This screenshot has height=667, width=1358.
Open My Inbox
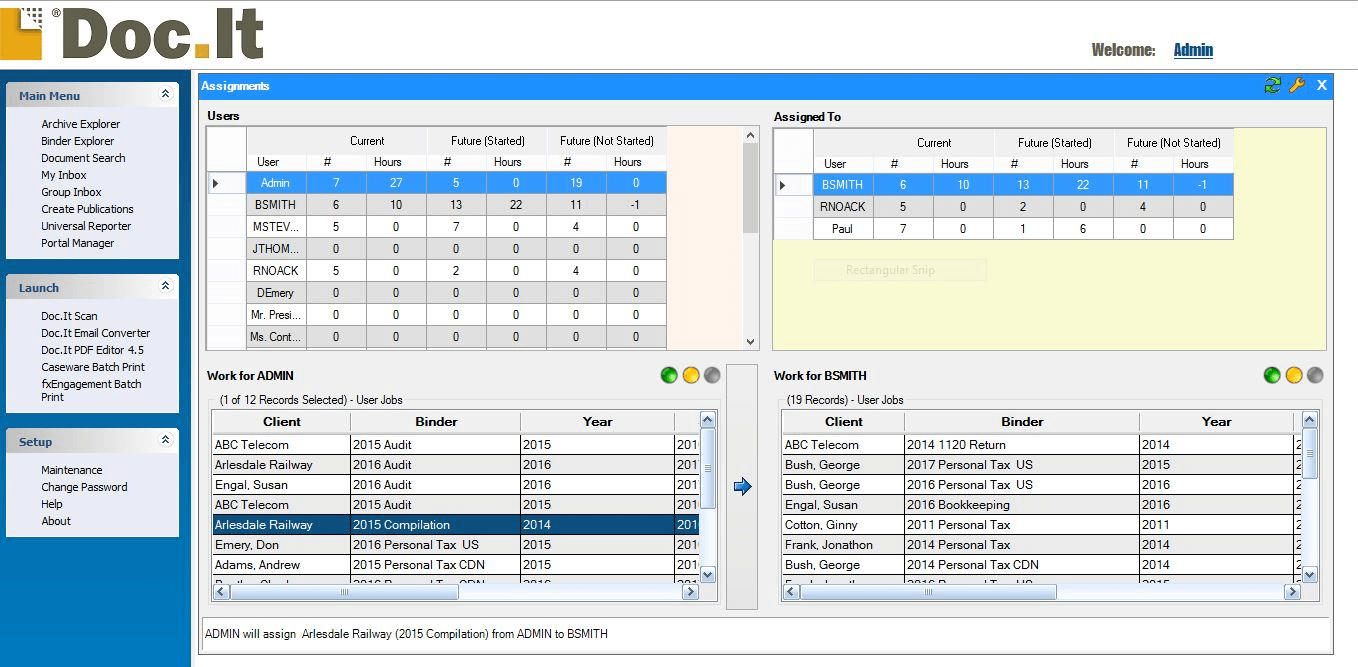pyautogui.click(x=63, y=175)
